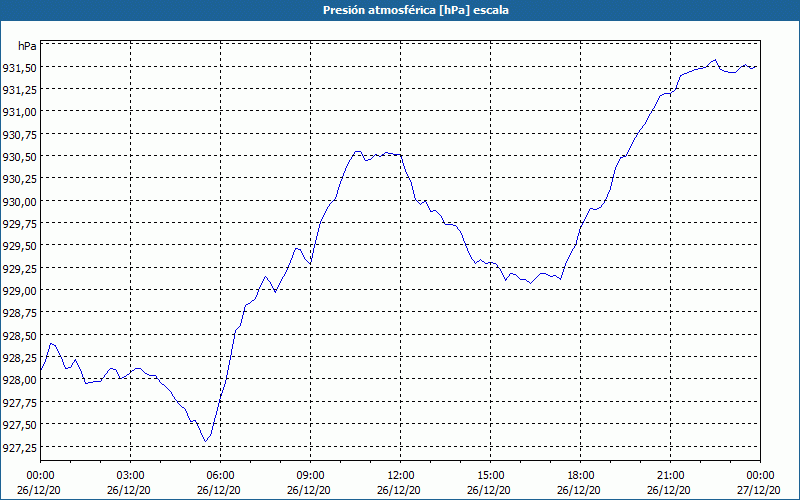Click the pressure peak point near 22:30
The width and height of the screenshot is (800, 500).
tap(715, 60)
